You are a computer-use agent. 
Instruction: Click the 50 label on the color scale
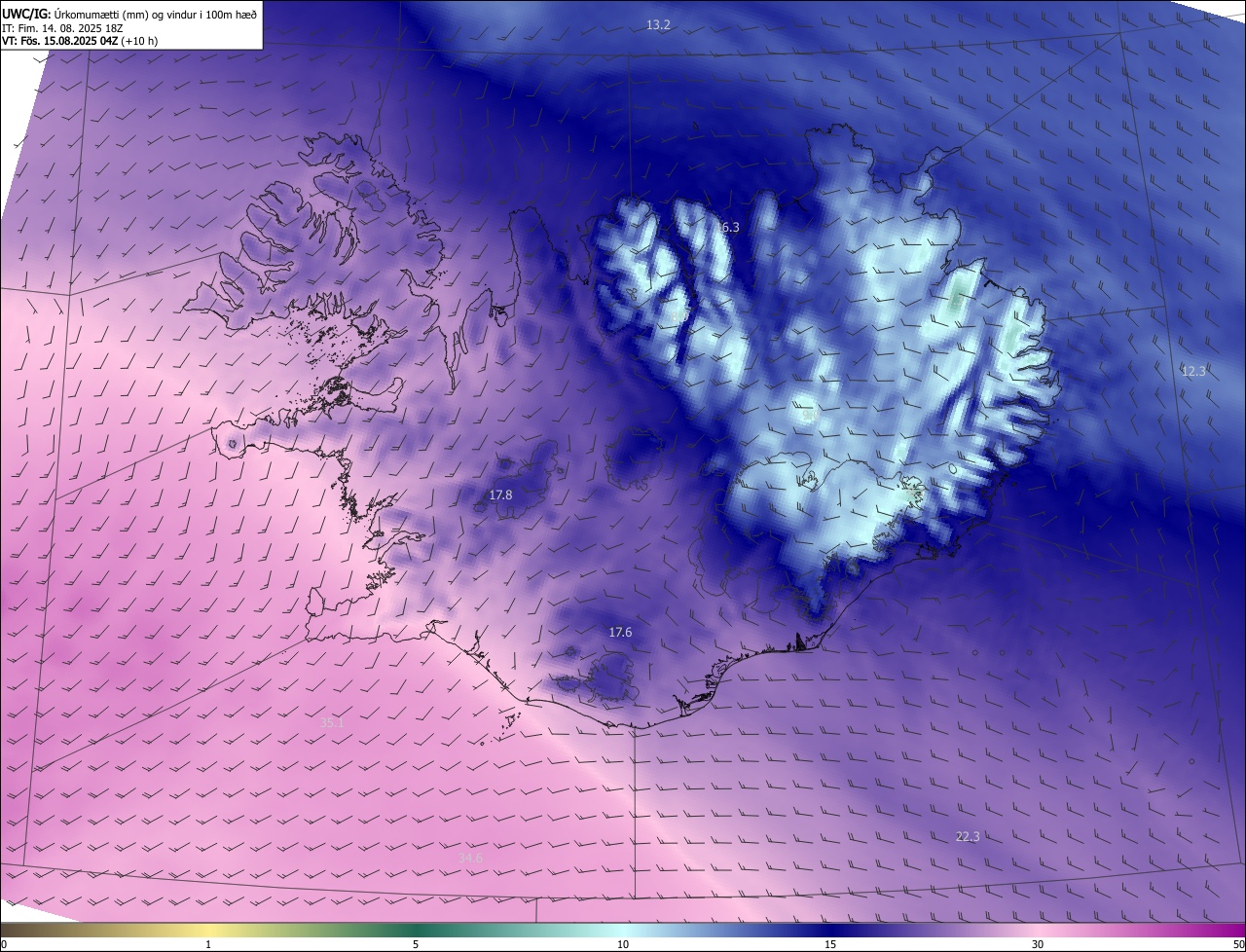tap(1238, 944)
